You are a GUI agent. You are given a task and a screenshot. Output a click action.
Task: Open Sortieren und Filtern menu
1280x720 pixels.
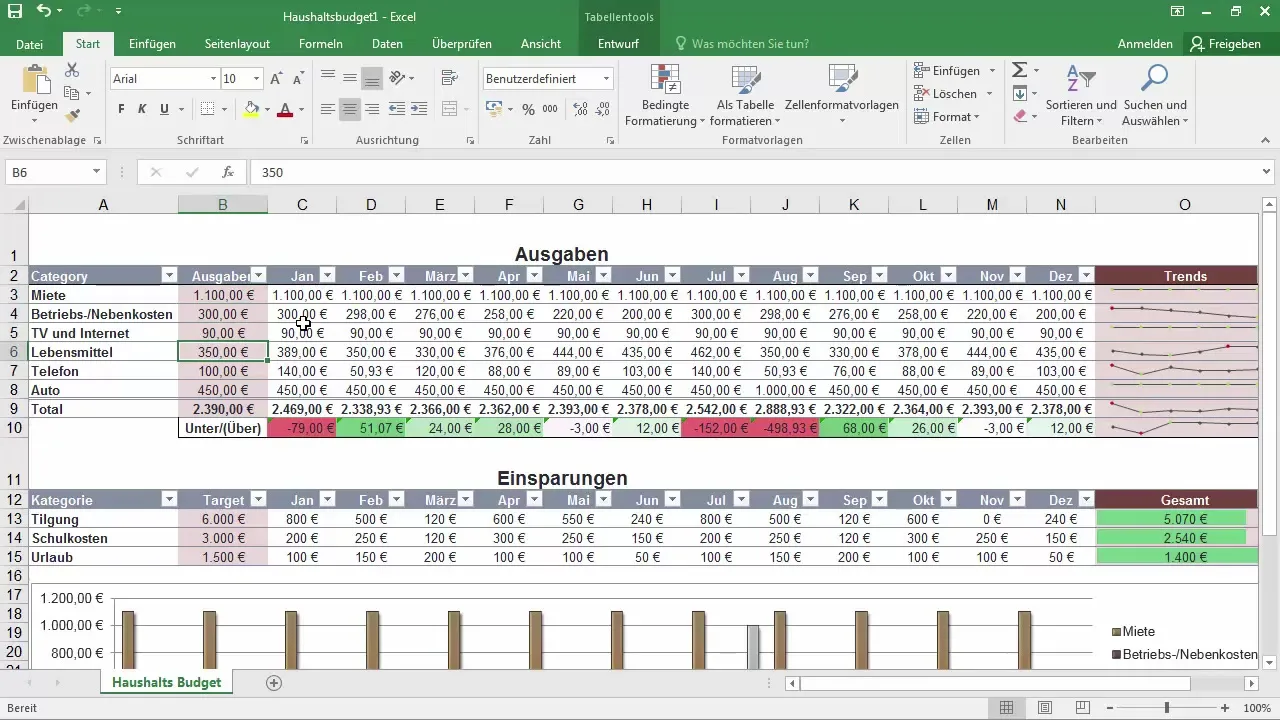click(x=1081, y=95)
